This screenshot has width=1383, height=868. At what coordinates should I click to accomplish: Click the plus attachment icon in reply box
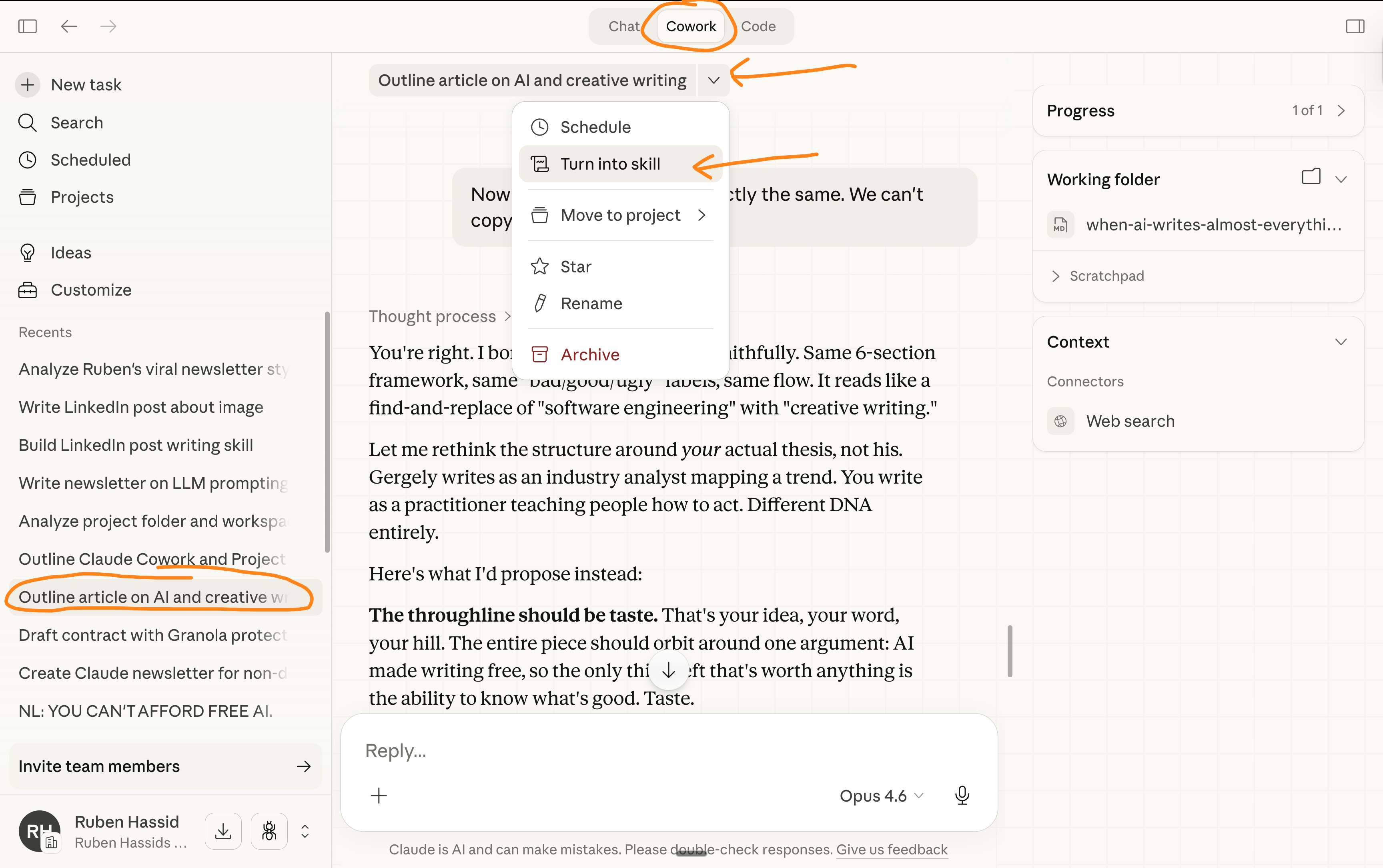(x=379, y=795)
